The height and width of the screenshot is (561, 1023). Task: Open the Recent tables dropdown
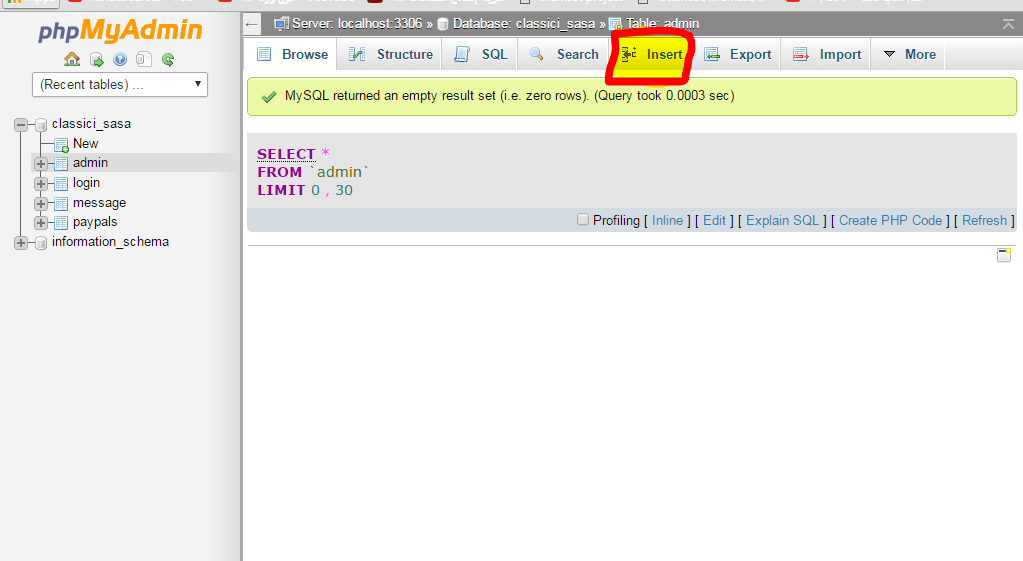(120, 85)
